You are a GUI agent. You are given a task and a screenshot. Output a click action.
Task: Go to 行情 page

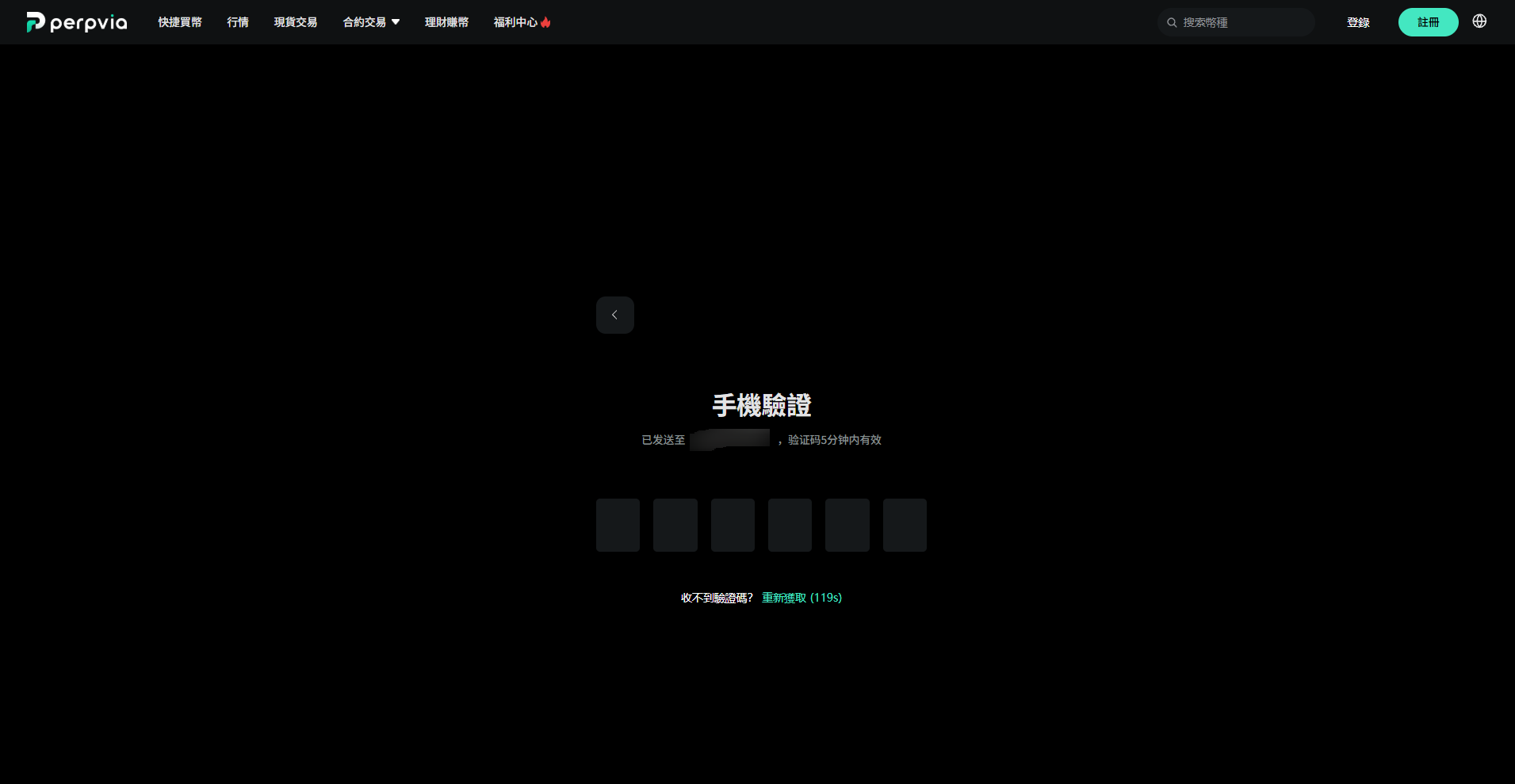238,22
